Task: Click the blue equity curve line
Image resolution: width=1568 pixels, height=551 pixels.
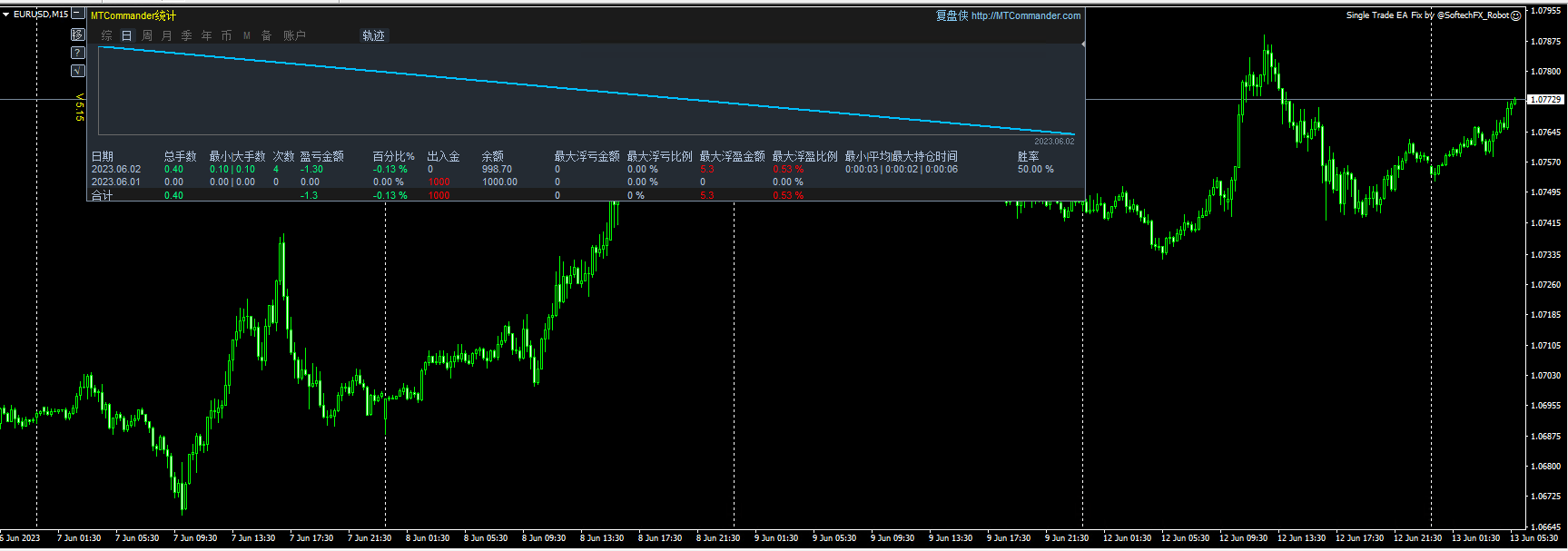Action: click(587, 91)
